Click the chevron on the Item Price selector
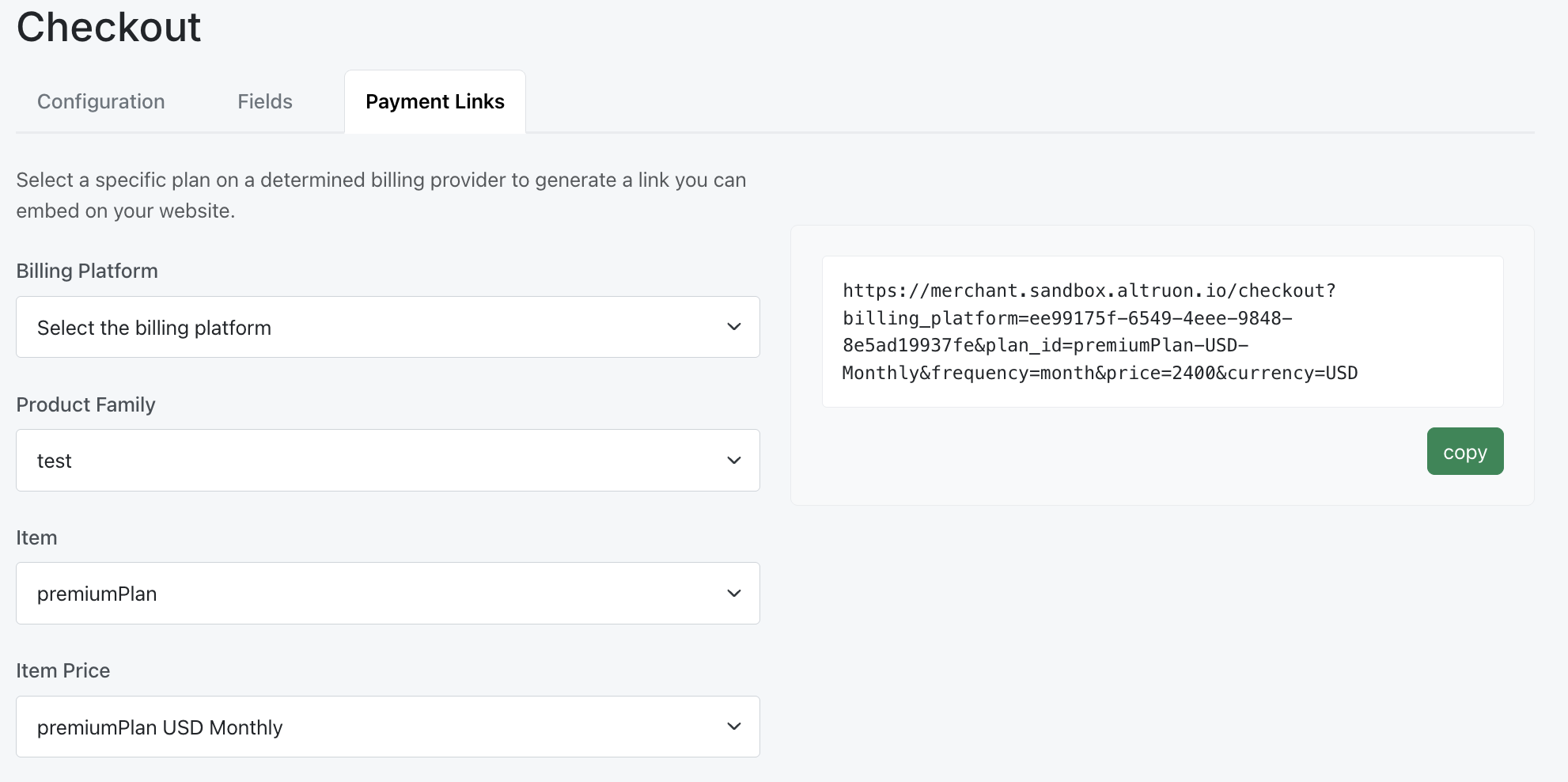Image resolution: width=1568 pixels, height=782 pixels. pos(734,726)
